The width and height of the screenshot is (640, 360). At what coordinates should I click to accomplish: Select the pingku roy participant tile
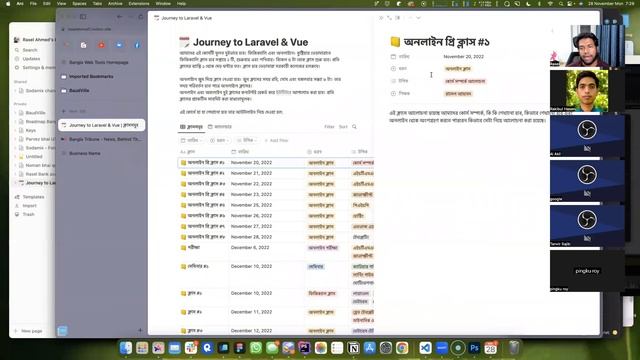click(587, 271)
